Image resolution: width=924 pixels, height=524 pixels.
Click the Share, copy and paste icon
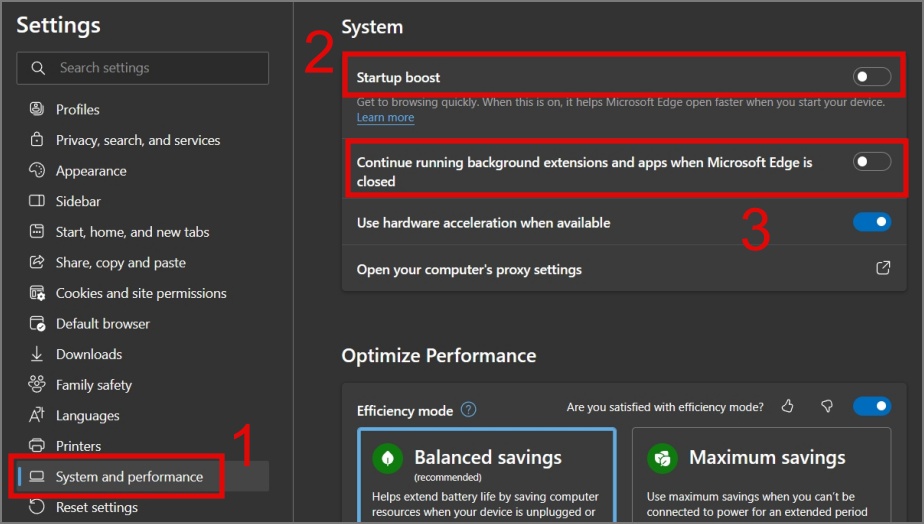pyautogui.click(x=37, y=262)
